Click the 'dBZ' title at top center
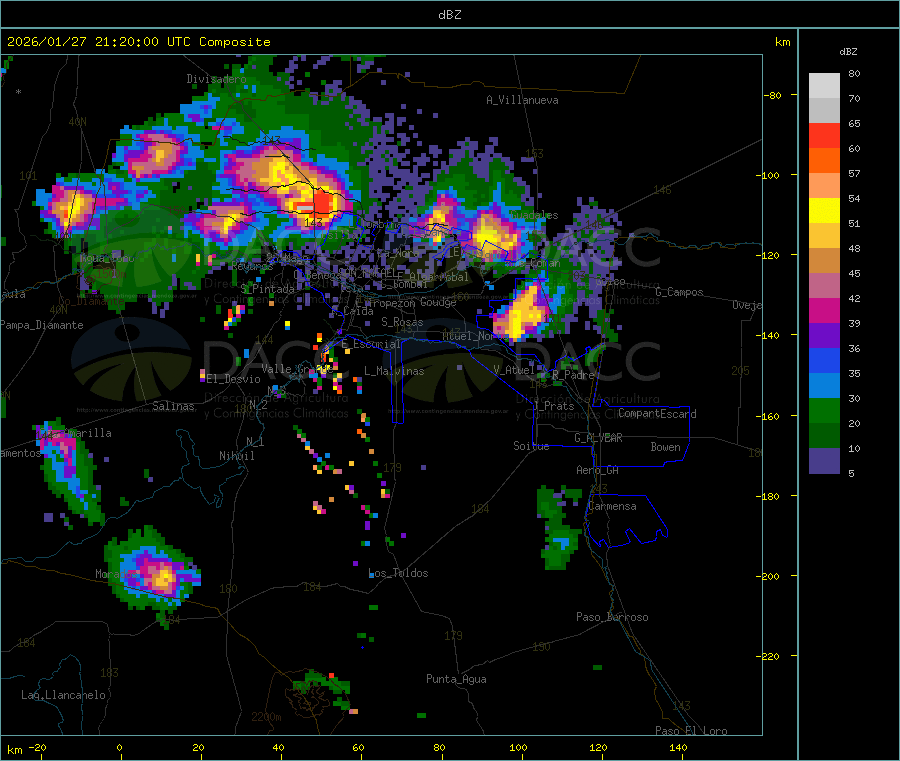This screenshot has width=900, height=761. (449, 15)
